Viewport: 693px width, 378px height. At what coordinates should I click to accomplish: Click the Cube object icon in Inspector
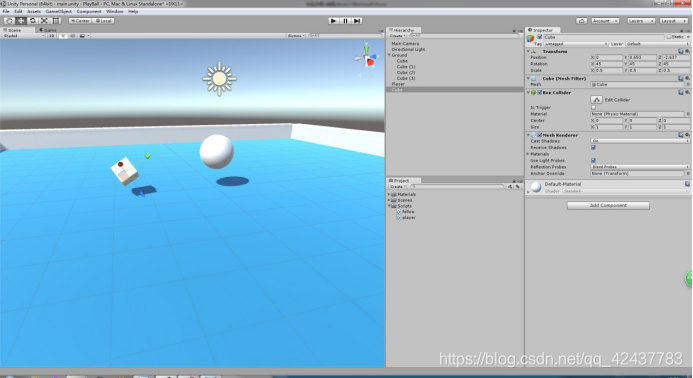pos(530,38)
